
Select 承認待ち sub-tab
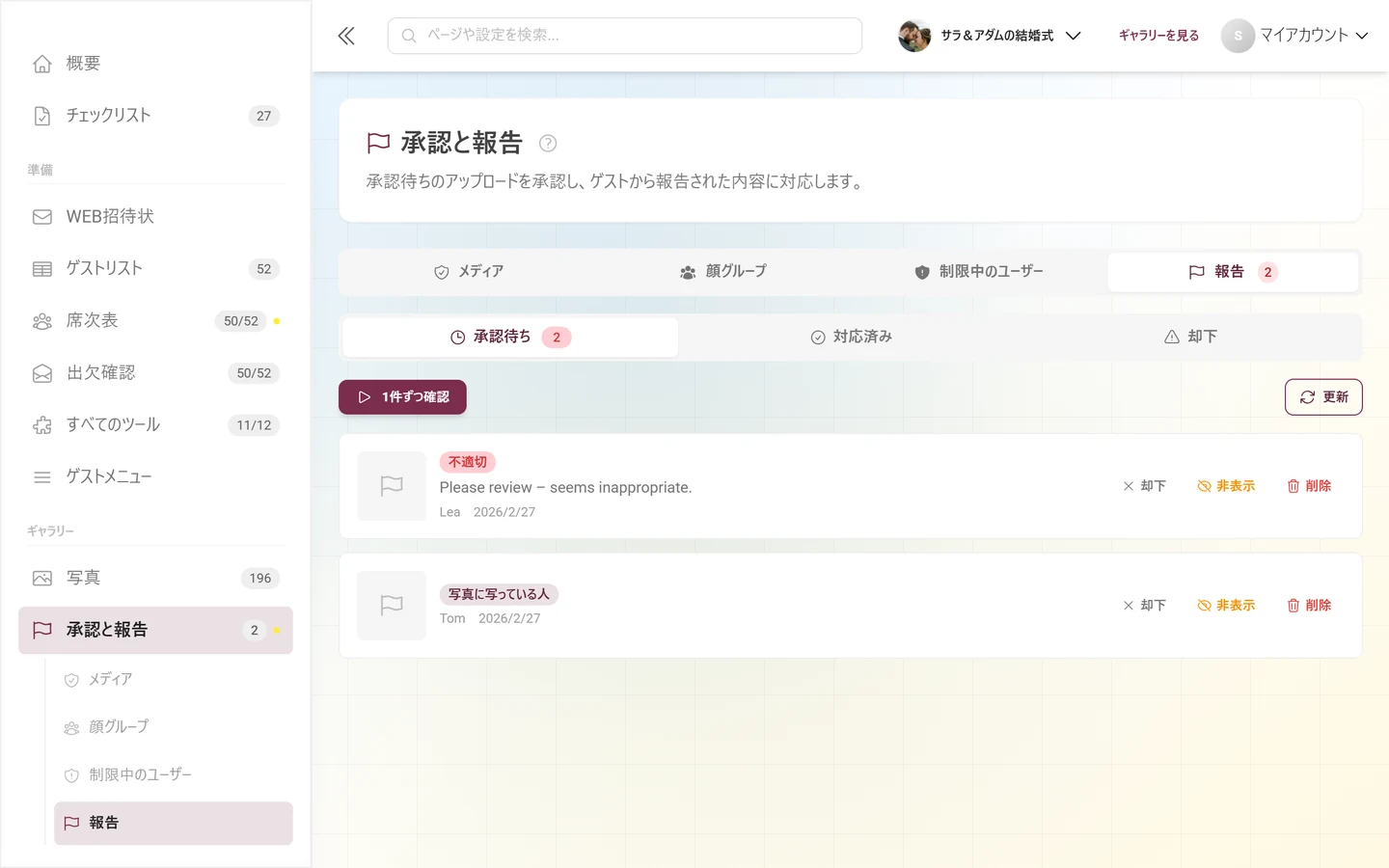[510, 338]
